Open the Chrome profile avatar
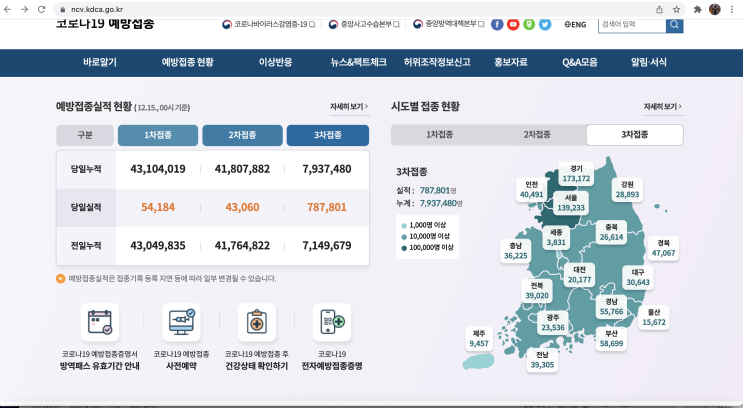 point(715,9)
